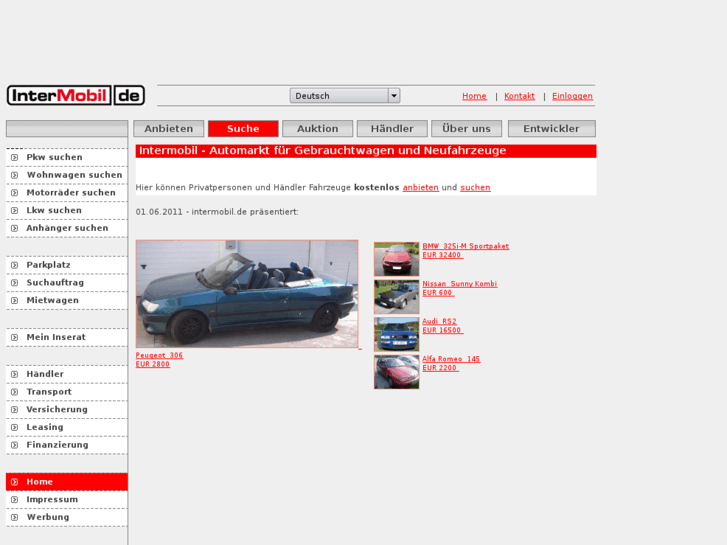The height and width of the screenshot is (545, 727).
Task: Click the EUR 2800 price link
Action: click(x=153, y=364)
